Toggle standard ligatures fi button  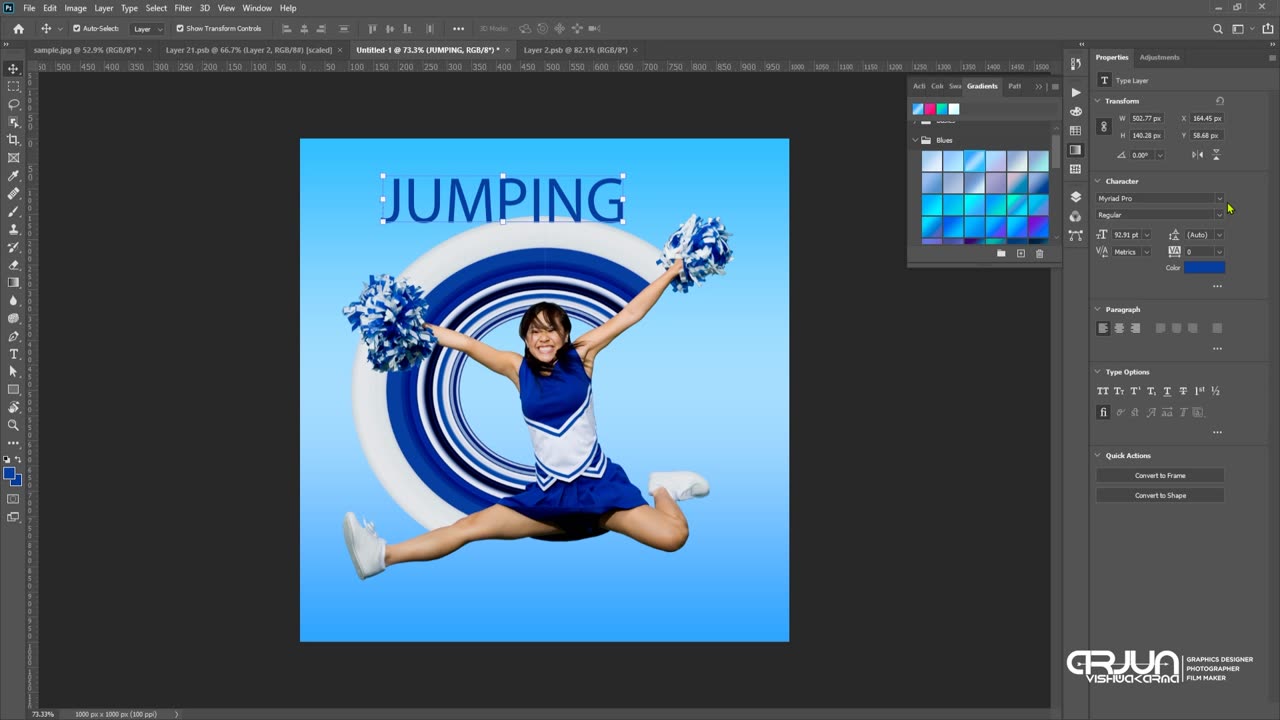[1103, 412]
